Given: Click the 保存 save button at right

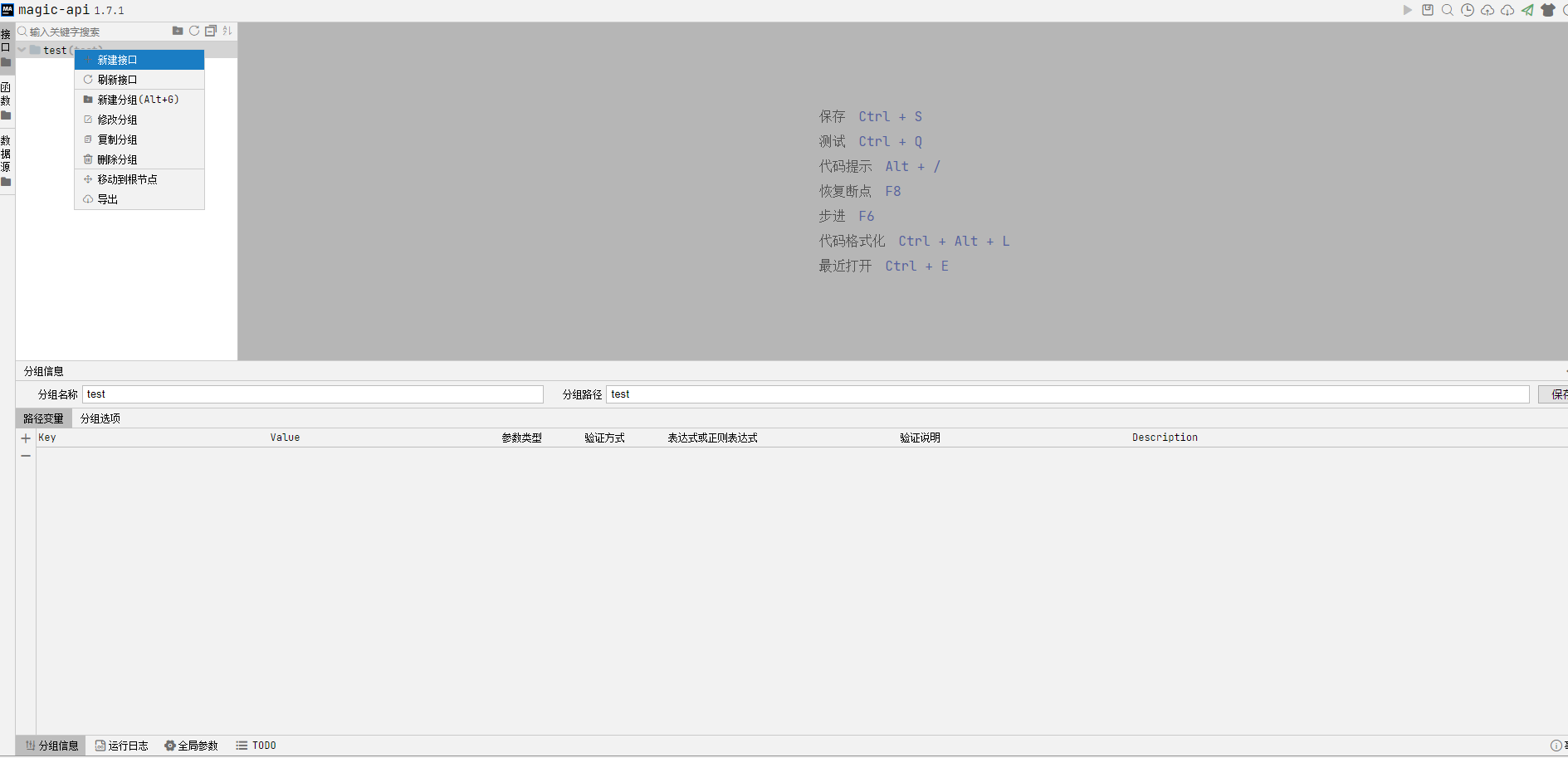Looking at the screenshot, I should pyautogui.click(x=1554, y=394).
